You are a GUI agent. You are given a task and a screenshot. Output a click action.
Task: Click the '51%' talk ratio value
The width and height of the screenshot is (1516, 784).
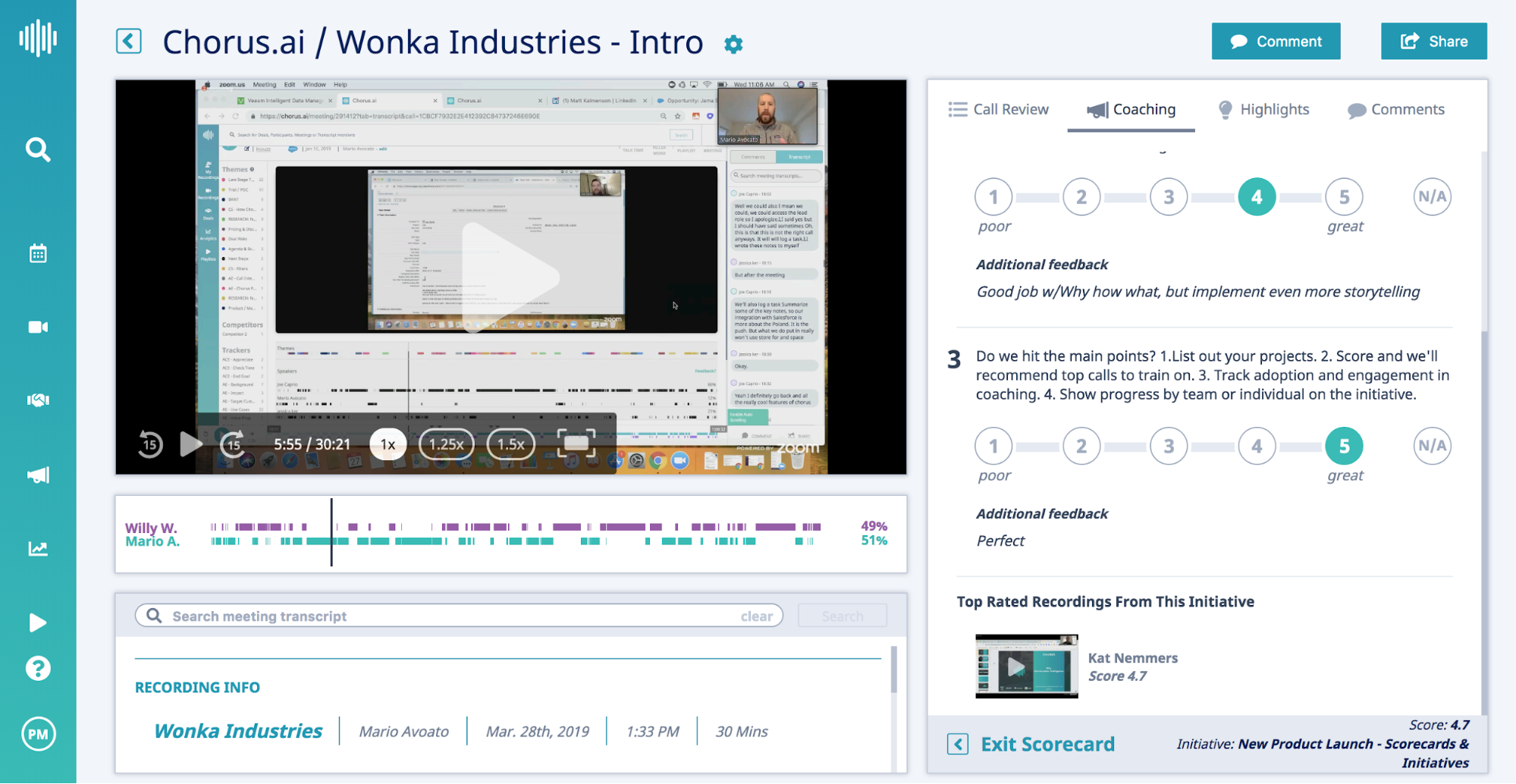[x=874, y=541]
